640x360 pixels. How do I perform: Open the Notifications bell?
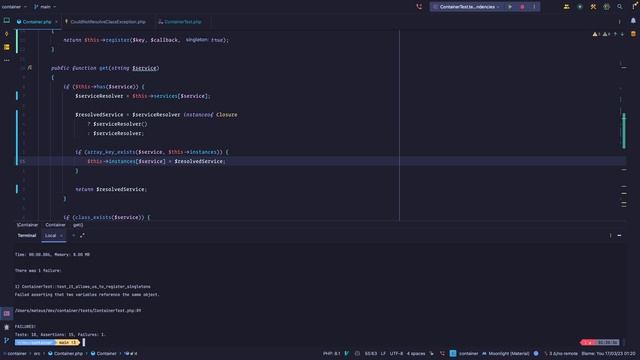click(x=633, y=20)
